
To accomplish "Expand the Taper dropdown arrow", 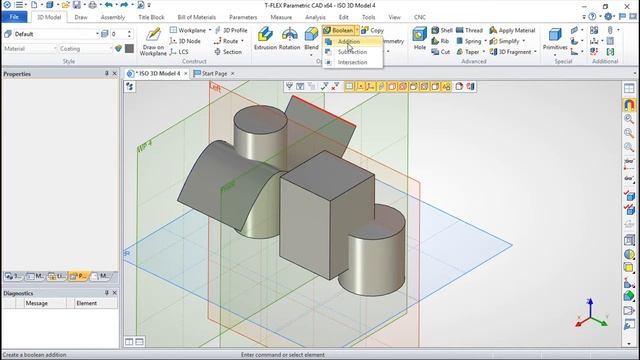I will (484, 52).
